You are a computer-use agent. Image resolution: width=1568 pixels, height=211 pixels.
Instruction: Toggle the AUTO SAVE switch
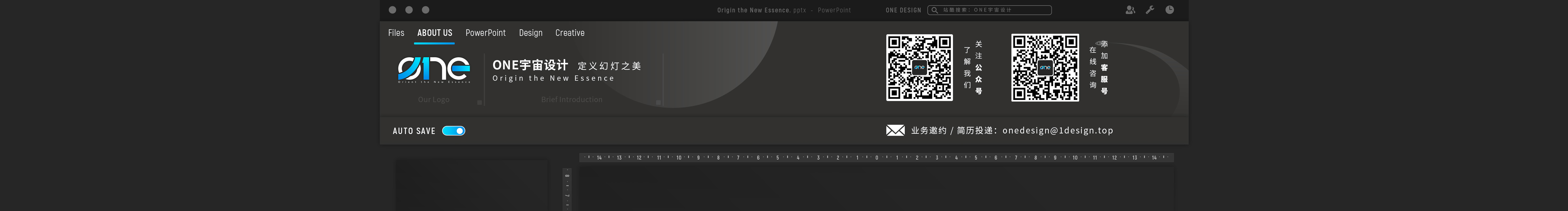tap(454, 131)
